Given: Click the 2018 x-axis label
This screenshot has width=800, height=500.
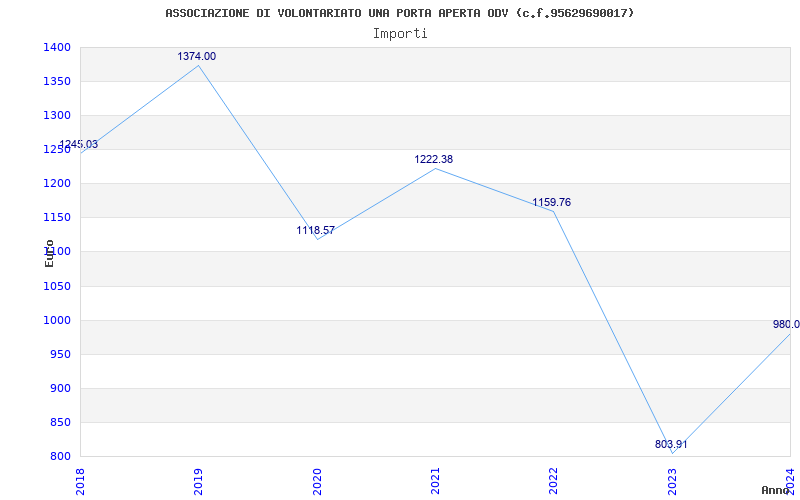Looking at the screenshot, I should click(x=80, y=481).
